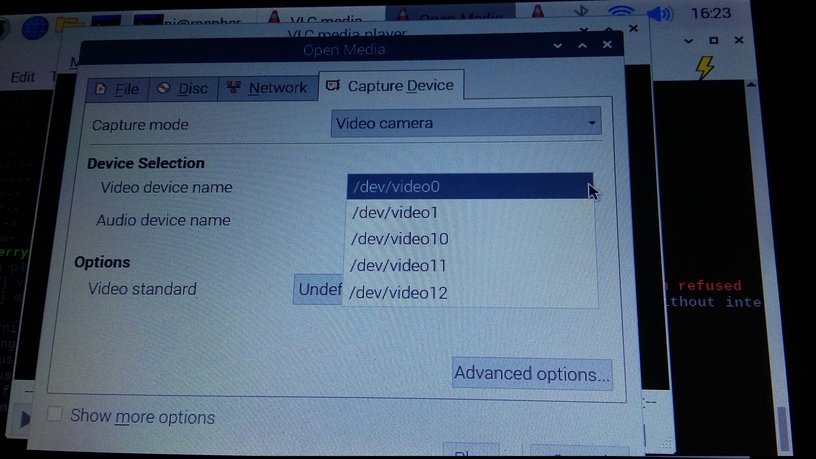Viewport: 816px width, 459px height.
Task: Click the clock showing 16:23
Action: (711, 12)
